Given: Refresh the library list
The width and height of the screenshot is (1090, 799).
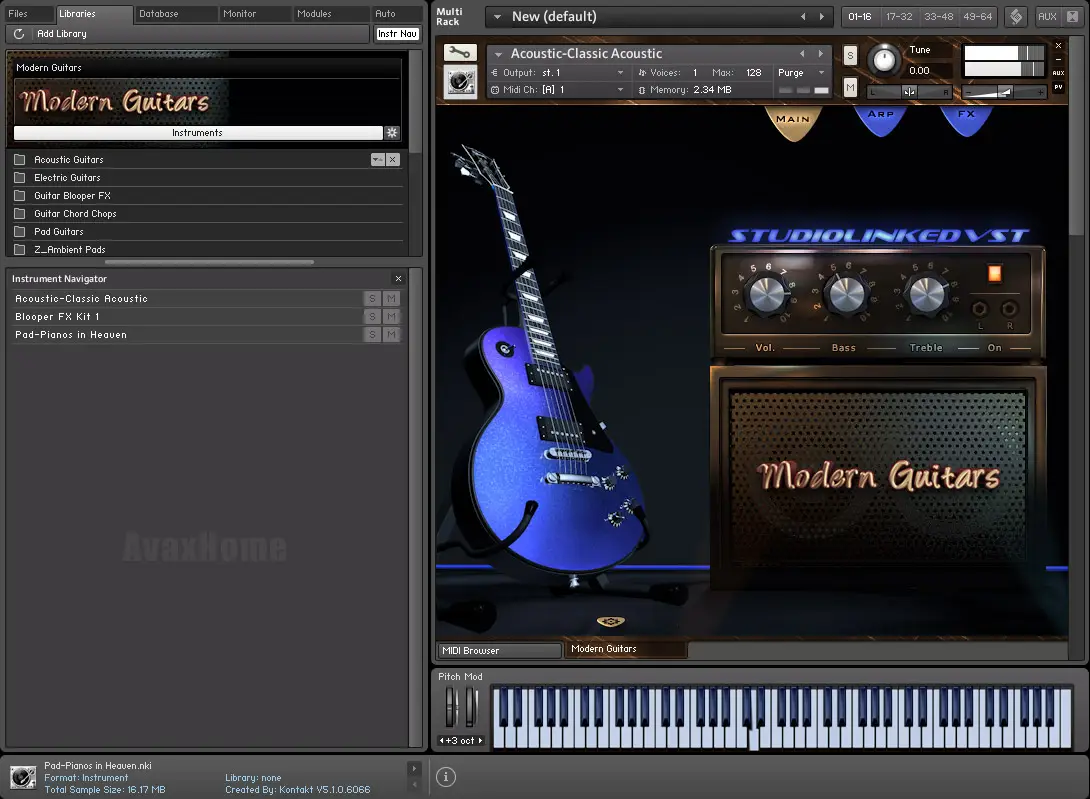Looking at the screenshot, I should pos(19,33).
